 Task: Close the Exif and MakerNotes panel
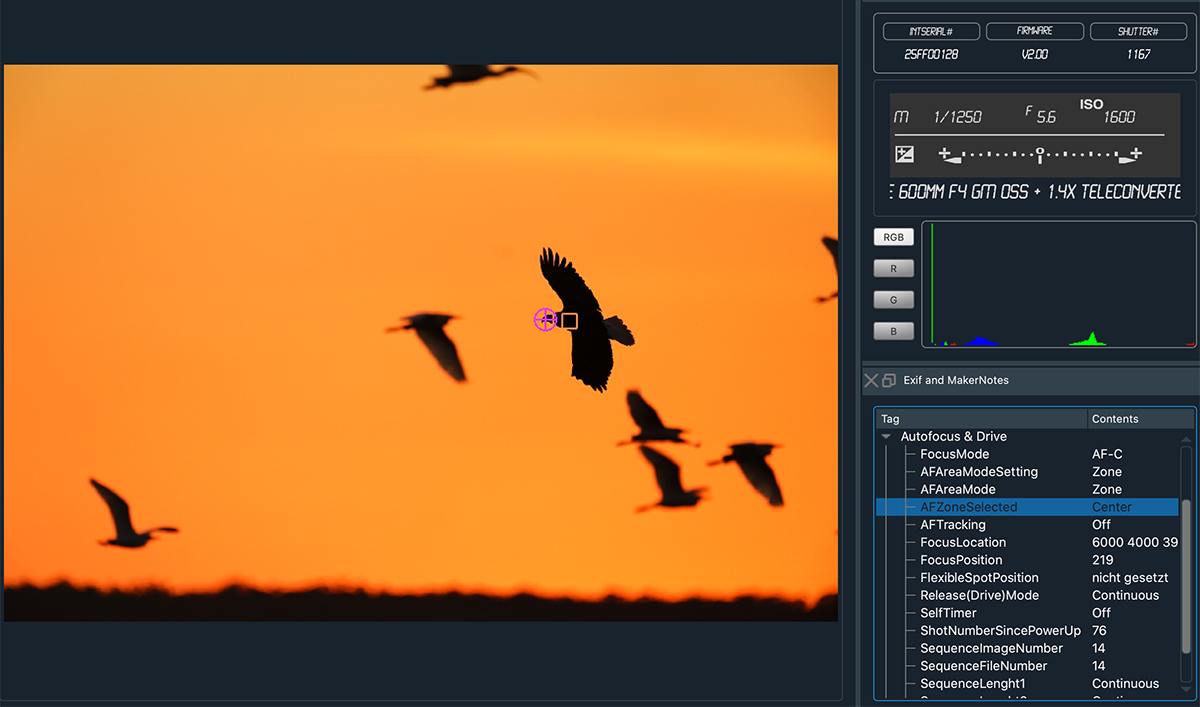(870, 380)
